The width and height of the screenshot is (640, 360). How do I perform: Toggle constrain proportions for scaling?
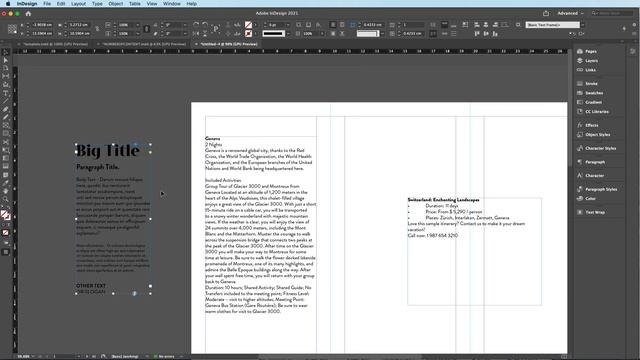coord(147,29)
